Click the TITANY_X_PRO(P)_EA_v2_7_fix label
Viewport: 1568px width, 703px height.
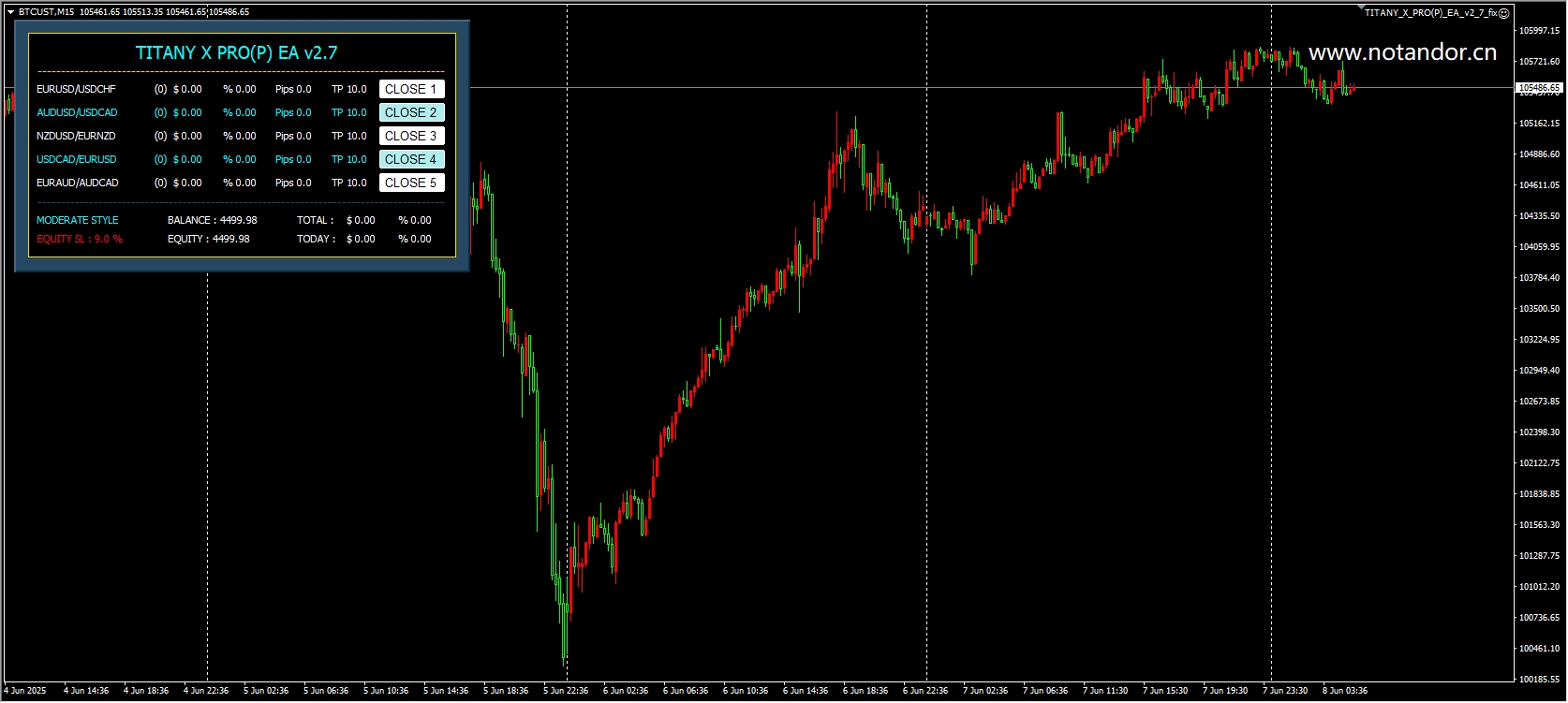point(1430,13)
